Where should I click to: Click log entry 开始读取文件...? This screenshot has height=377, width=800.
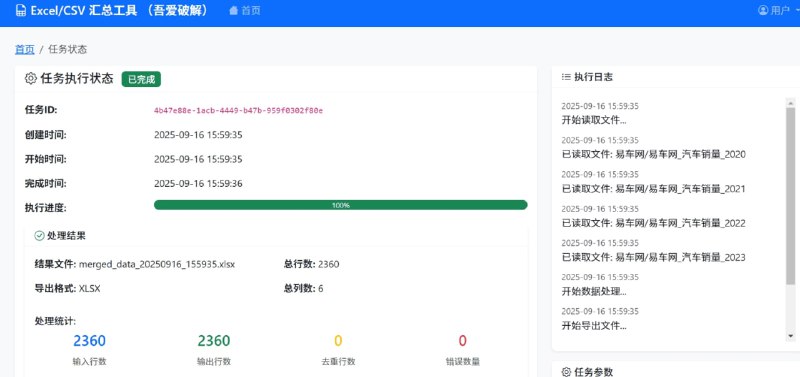[x=594, y=120]
